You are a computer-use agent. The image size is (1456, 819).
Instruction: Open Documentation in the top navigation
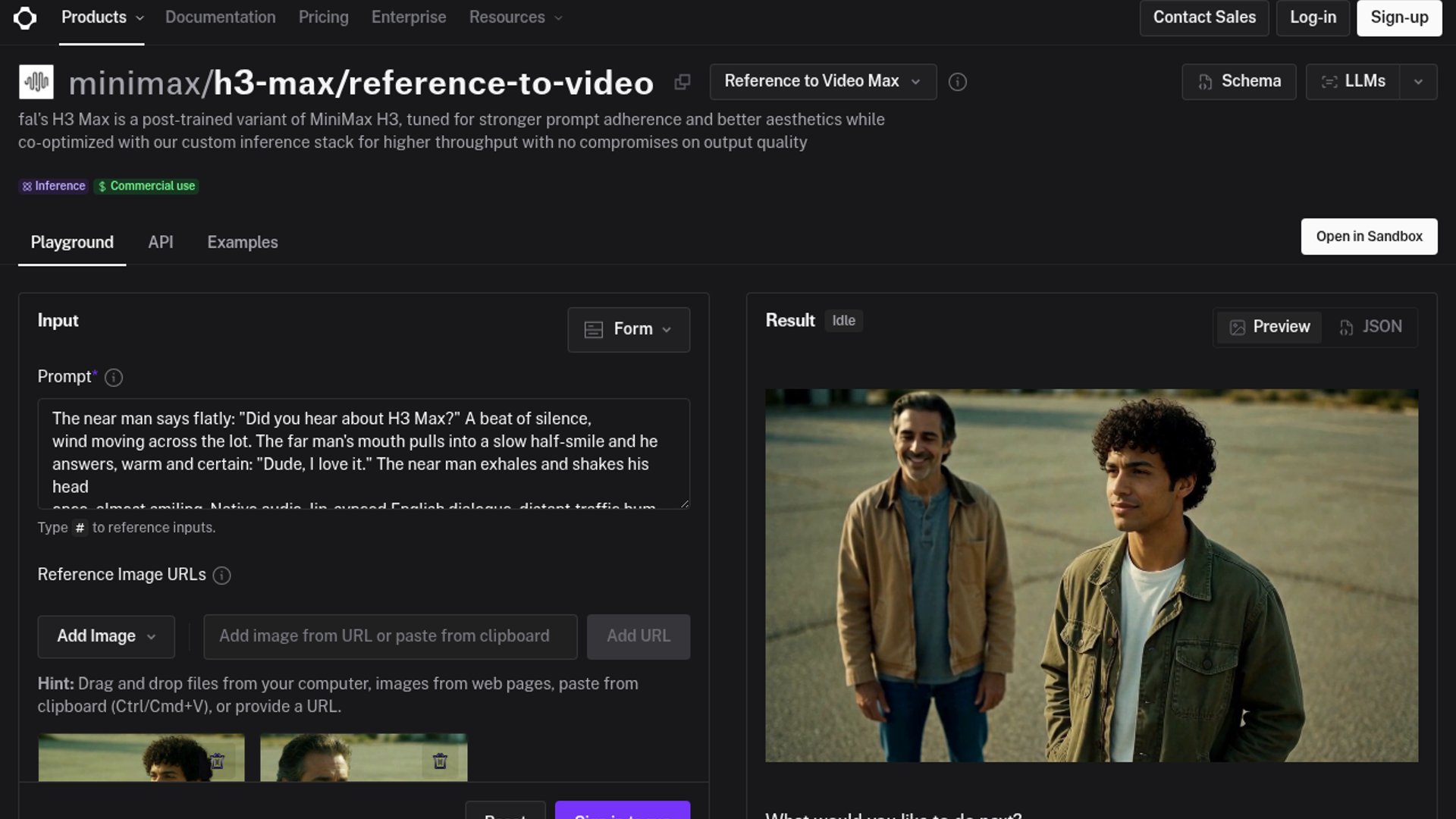pyautogui.click(x=221, y=17)
